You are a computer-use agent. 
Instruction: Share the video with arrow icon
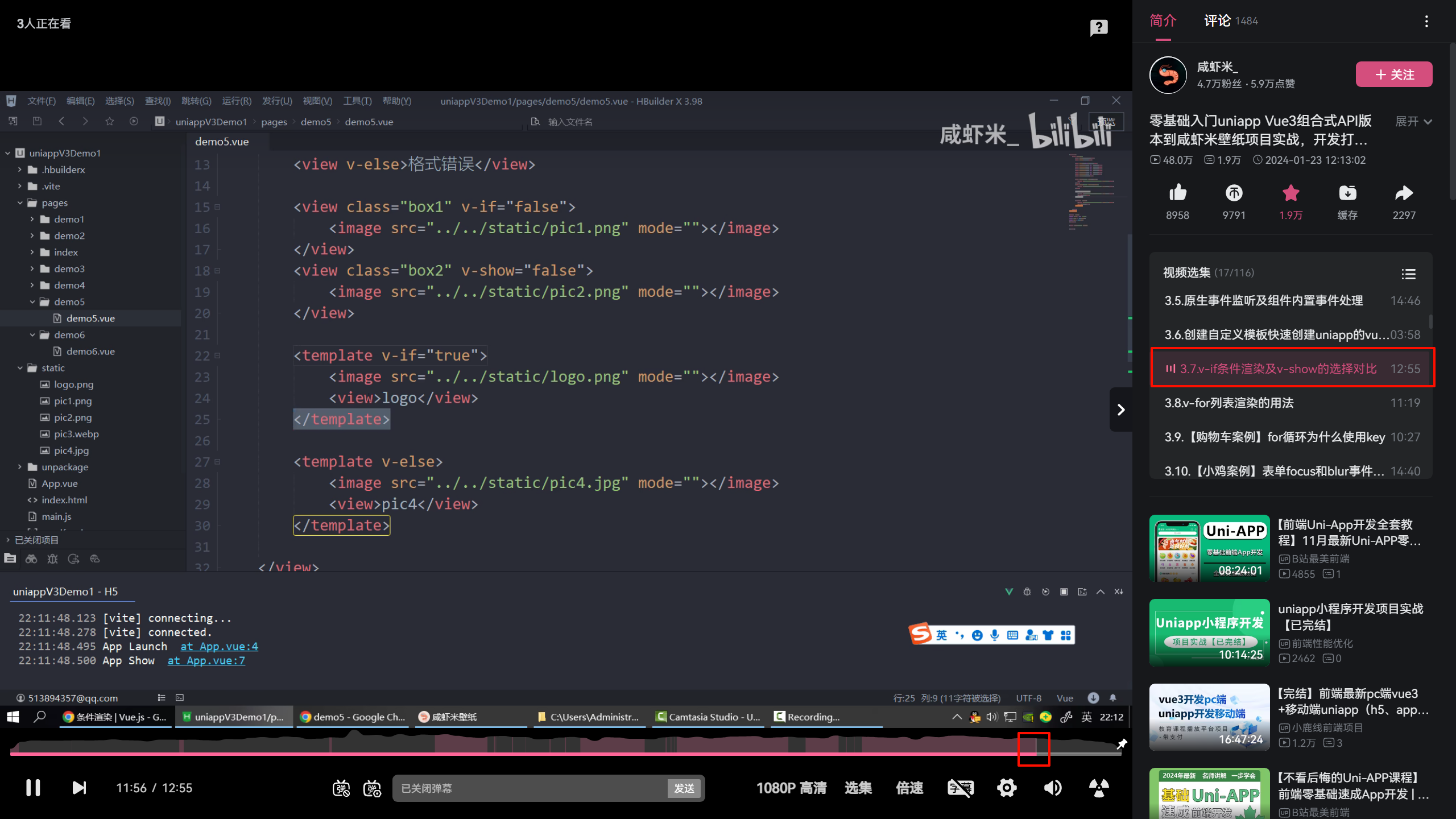(x=1404, y=193)
